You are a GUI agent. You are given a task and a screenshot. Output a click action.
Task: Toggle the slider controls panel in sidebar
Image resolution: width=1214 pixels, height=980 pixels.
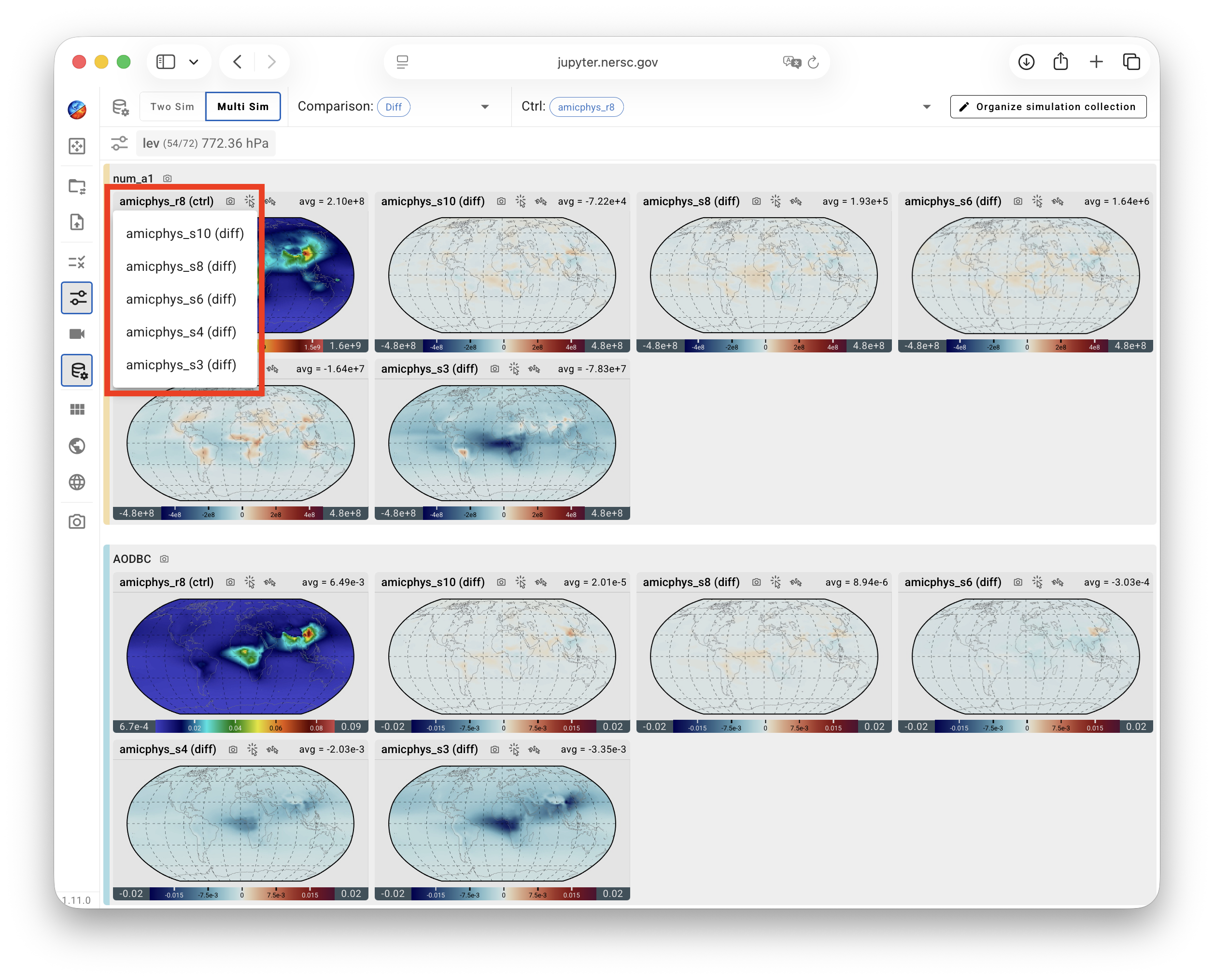(x=77, y=297)
